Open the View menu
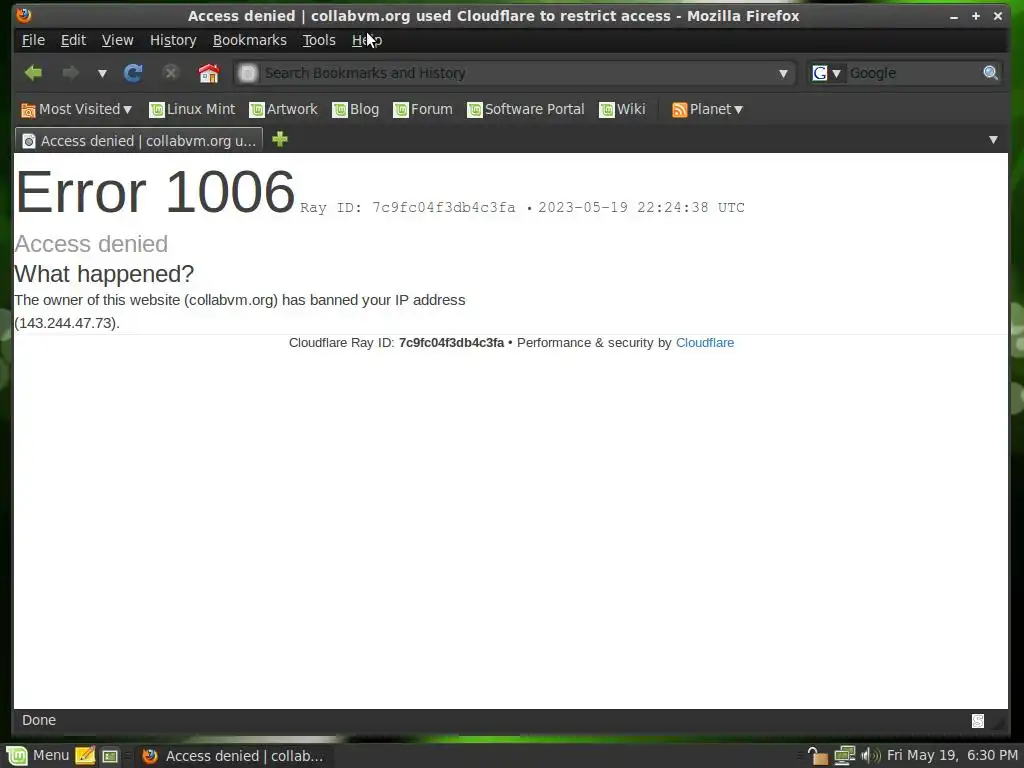Viewport: 1024px width, 768px height. pyautogui.click(x=118, y=40)
